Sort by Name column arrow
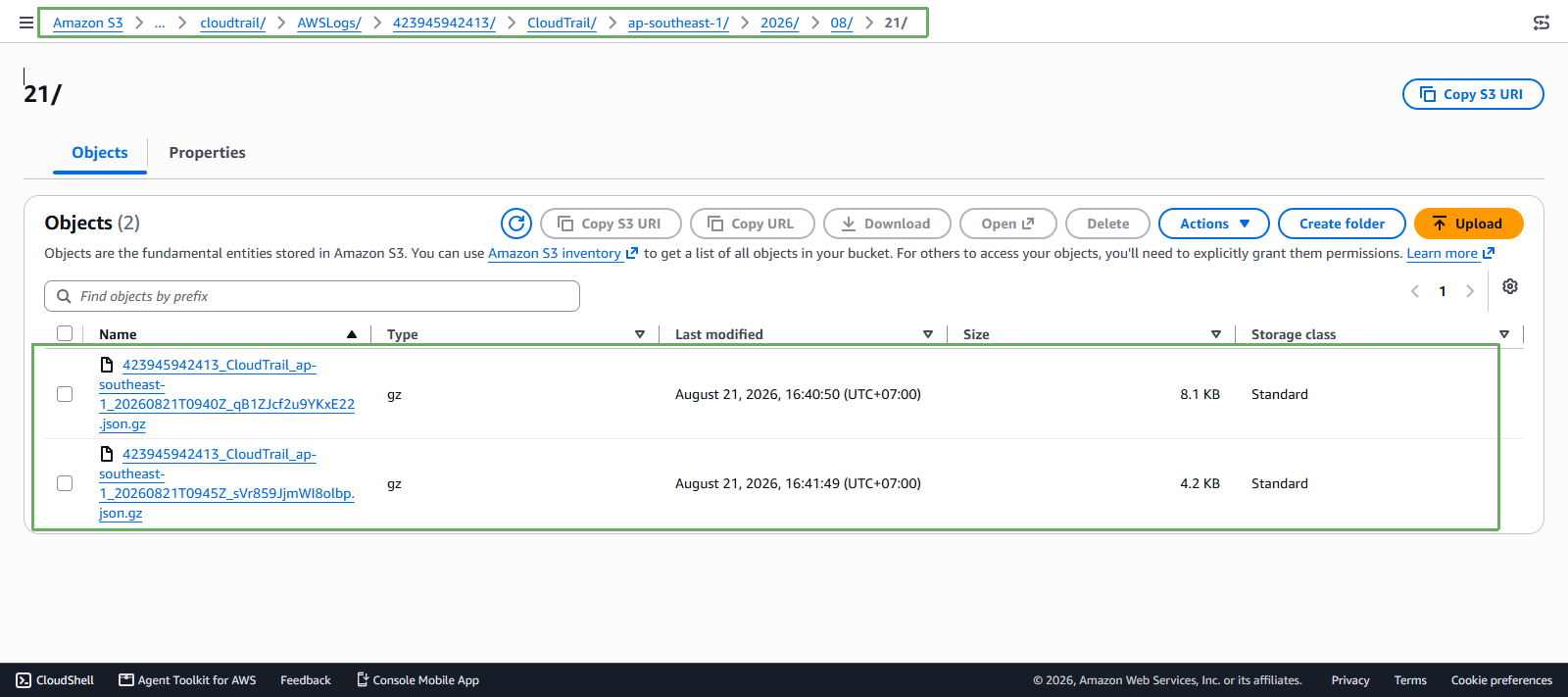The width and height of the screenshot is (1568, 697). pyautogui.click(x=352, y=334)
